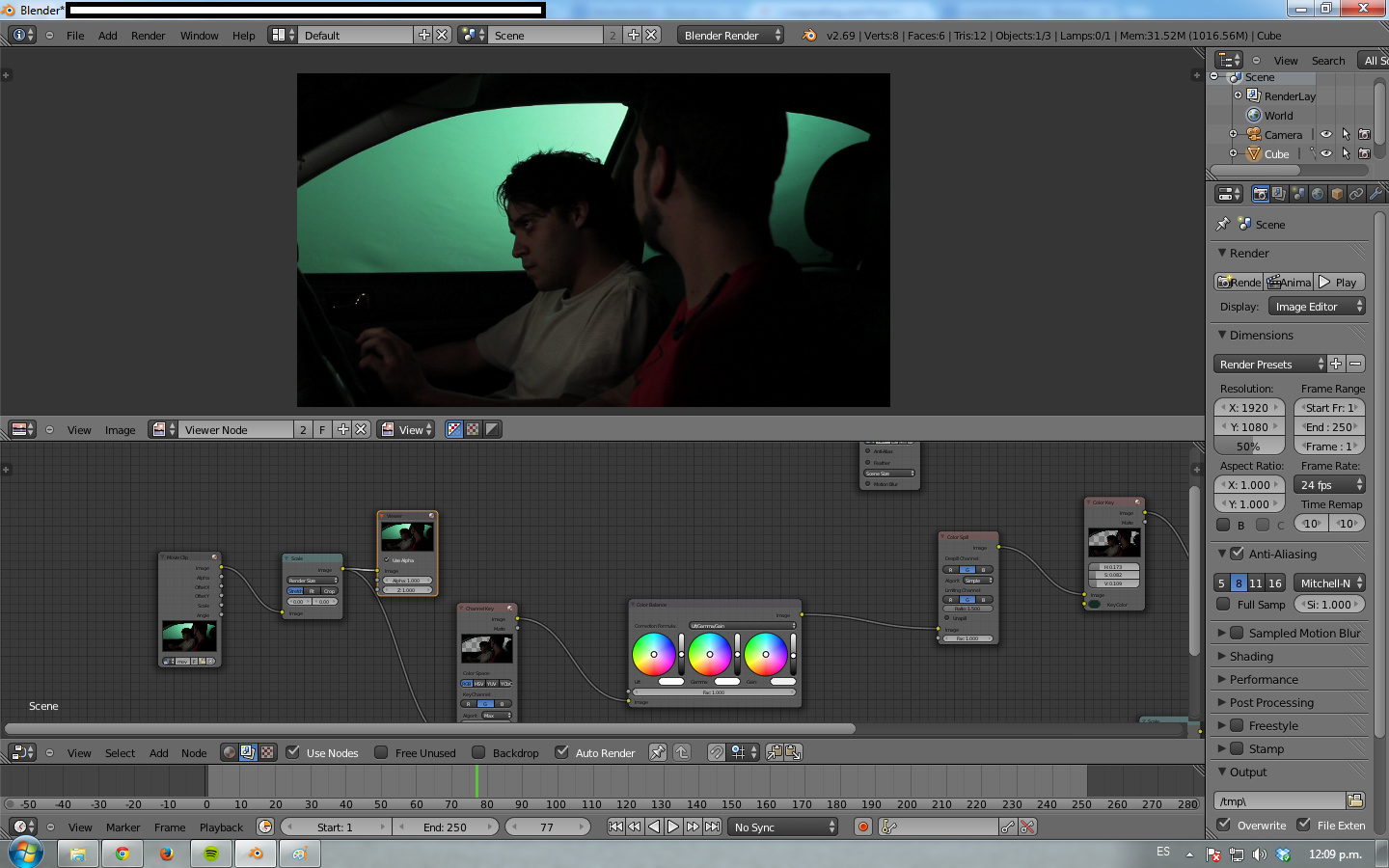
Task: Open Modifiers tab with wrench icon
Action: point(1375,194)
